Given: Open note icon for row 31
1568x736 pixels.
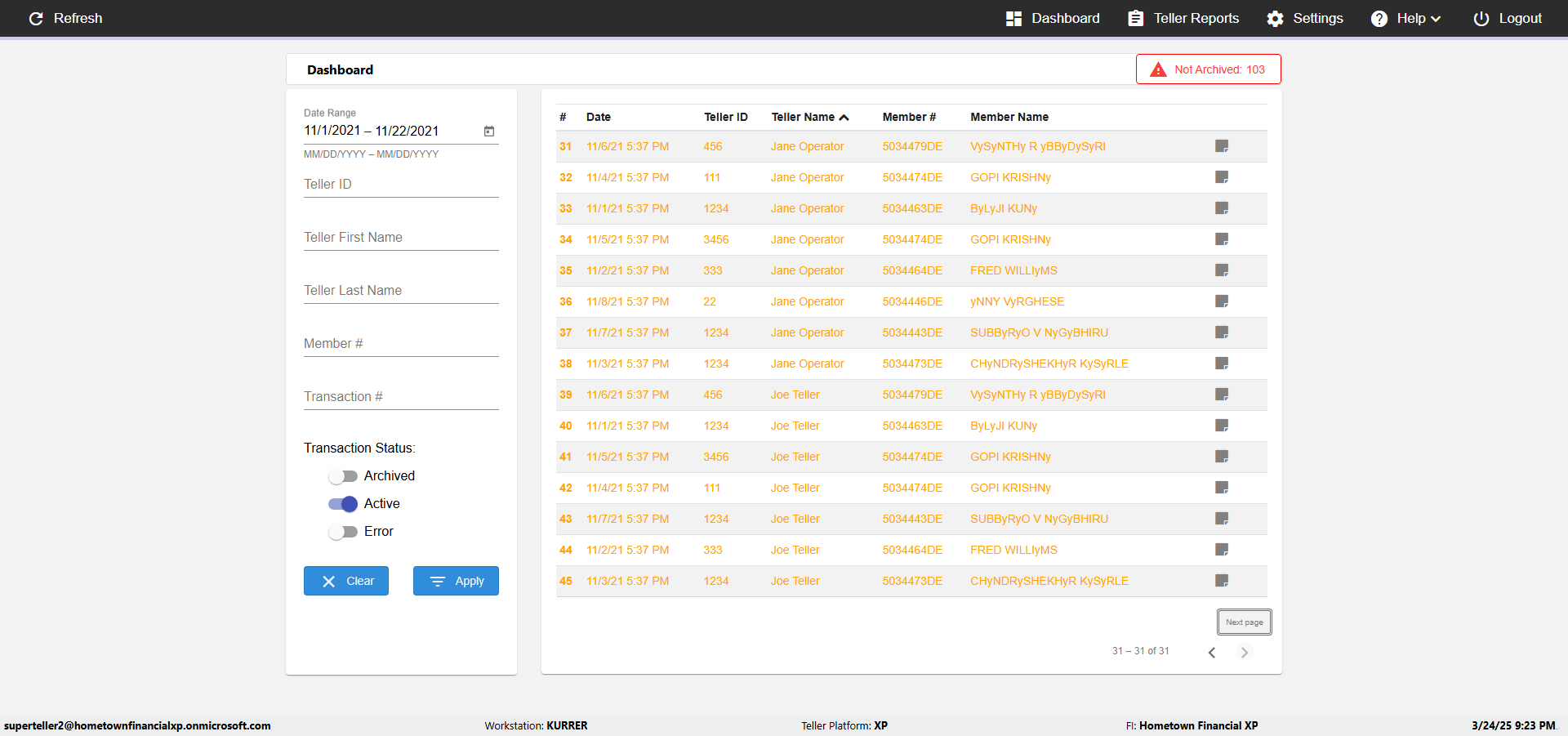Looking at the screenshot, I should pos(1222,146).
